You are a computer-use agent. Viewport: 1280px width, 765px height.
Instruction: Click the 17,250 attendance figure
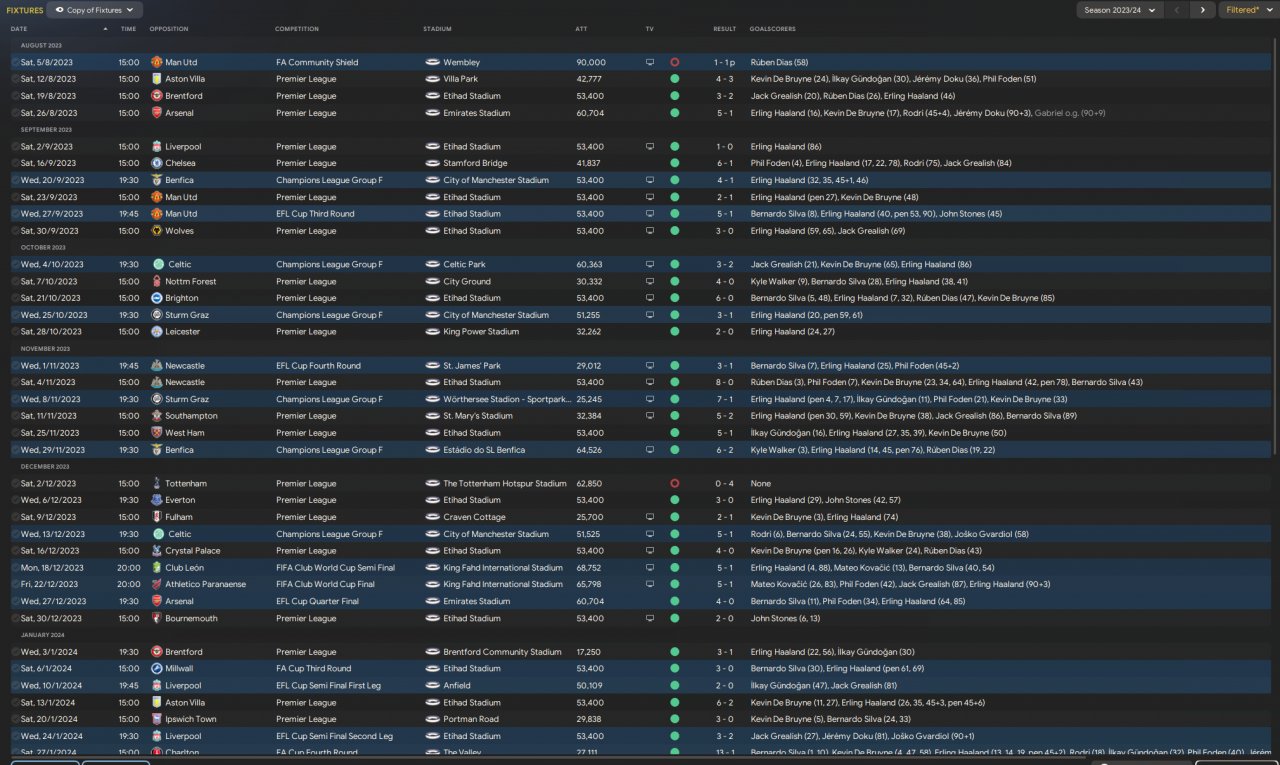(x=589, y=652)
